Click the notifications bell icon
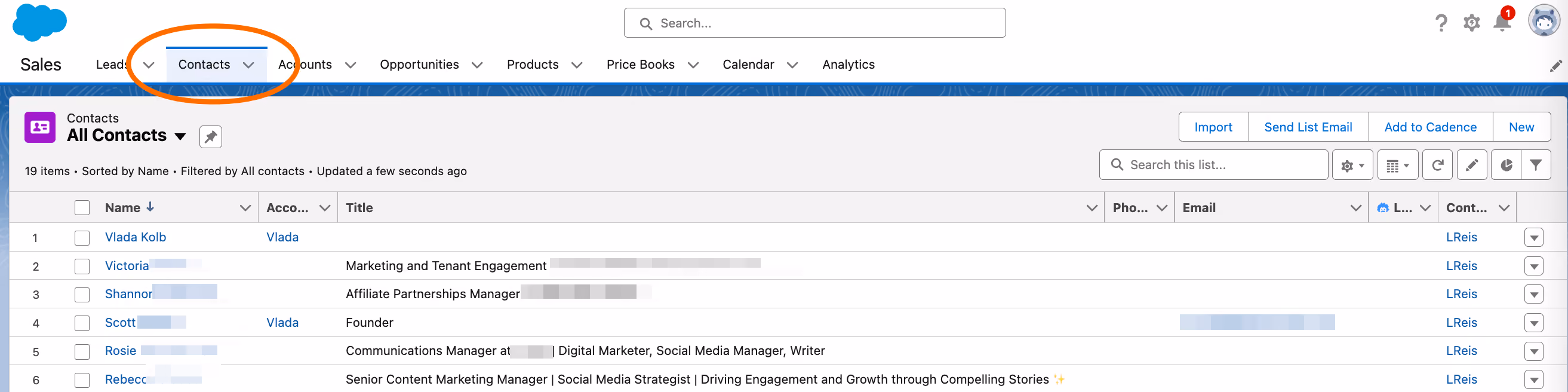Viewport: 1568px width, 392px height. [1502, 23]
